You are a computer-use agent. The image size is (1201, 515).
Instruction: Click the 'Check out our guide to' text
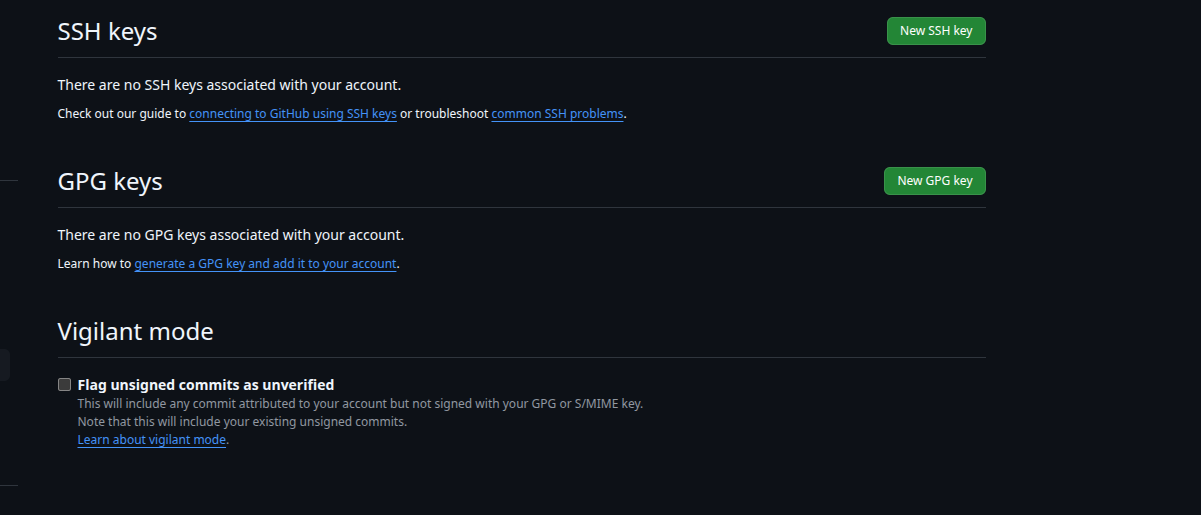122,114
